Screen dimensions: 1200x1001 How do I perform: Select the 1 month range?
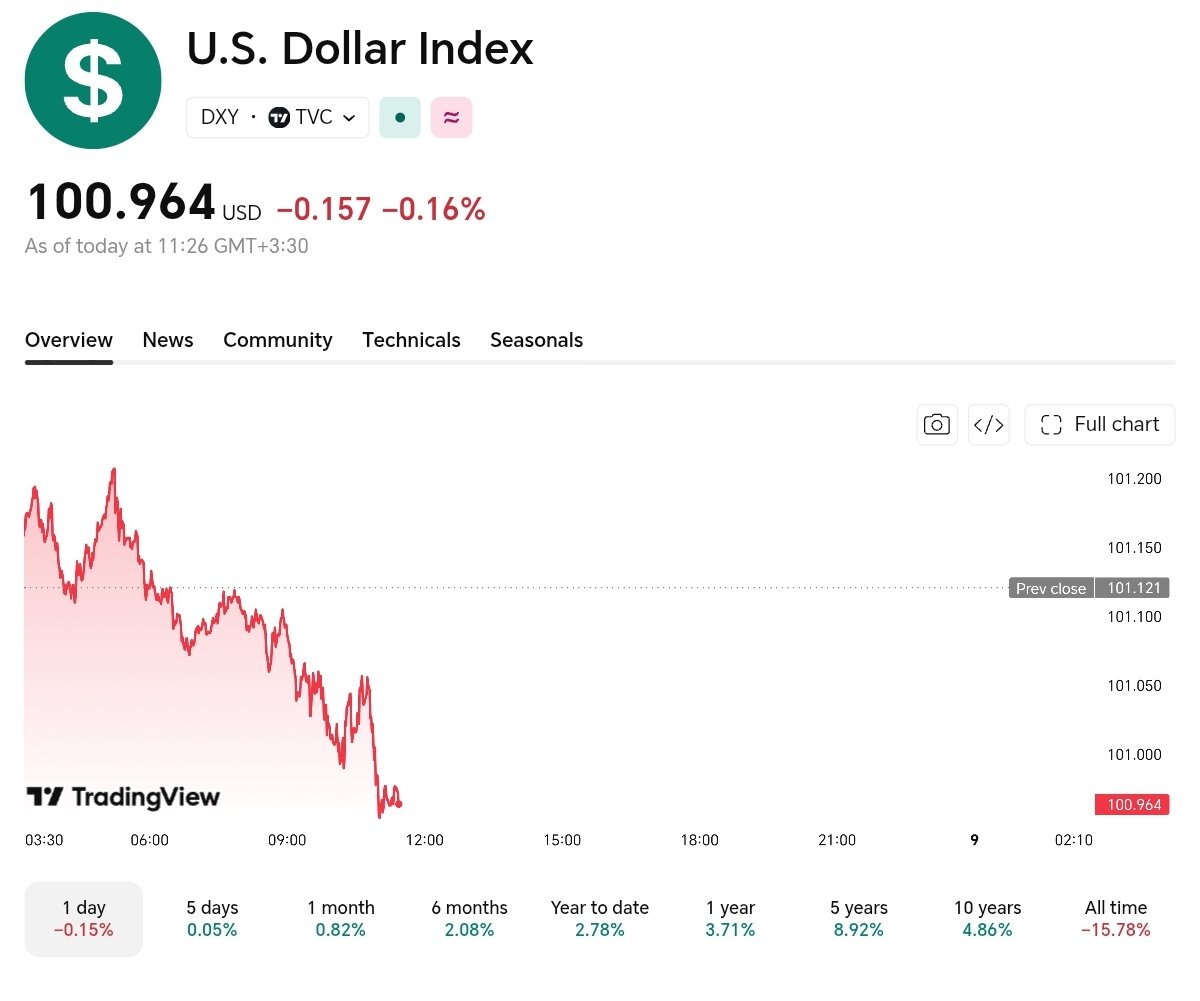(x=341, y=919)
